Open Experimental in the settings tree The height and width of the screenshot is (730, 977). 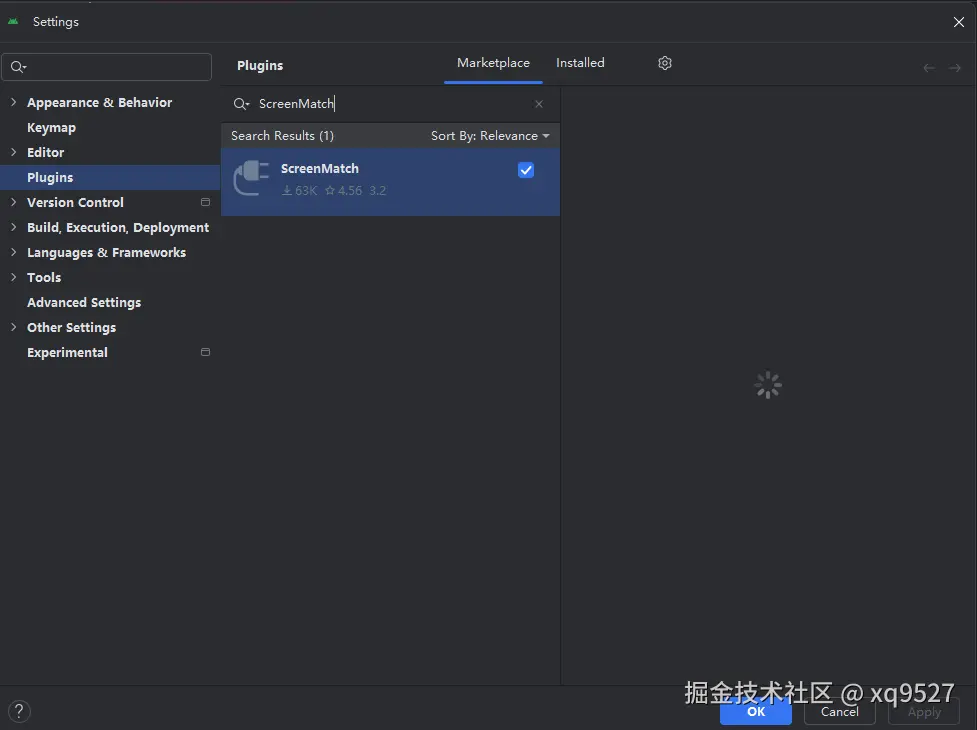[67, 353]
